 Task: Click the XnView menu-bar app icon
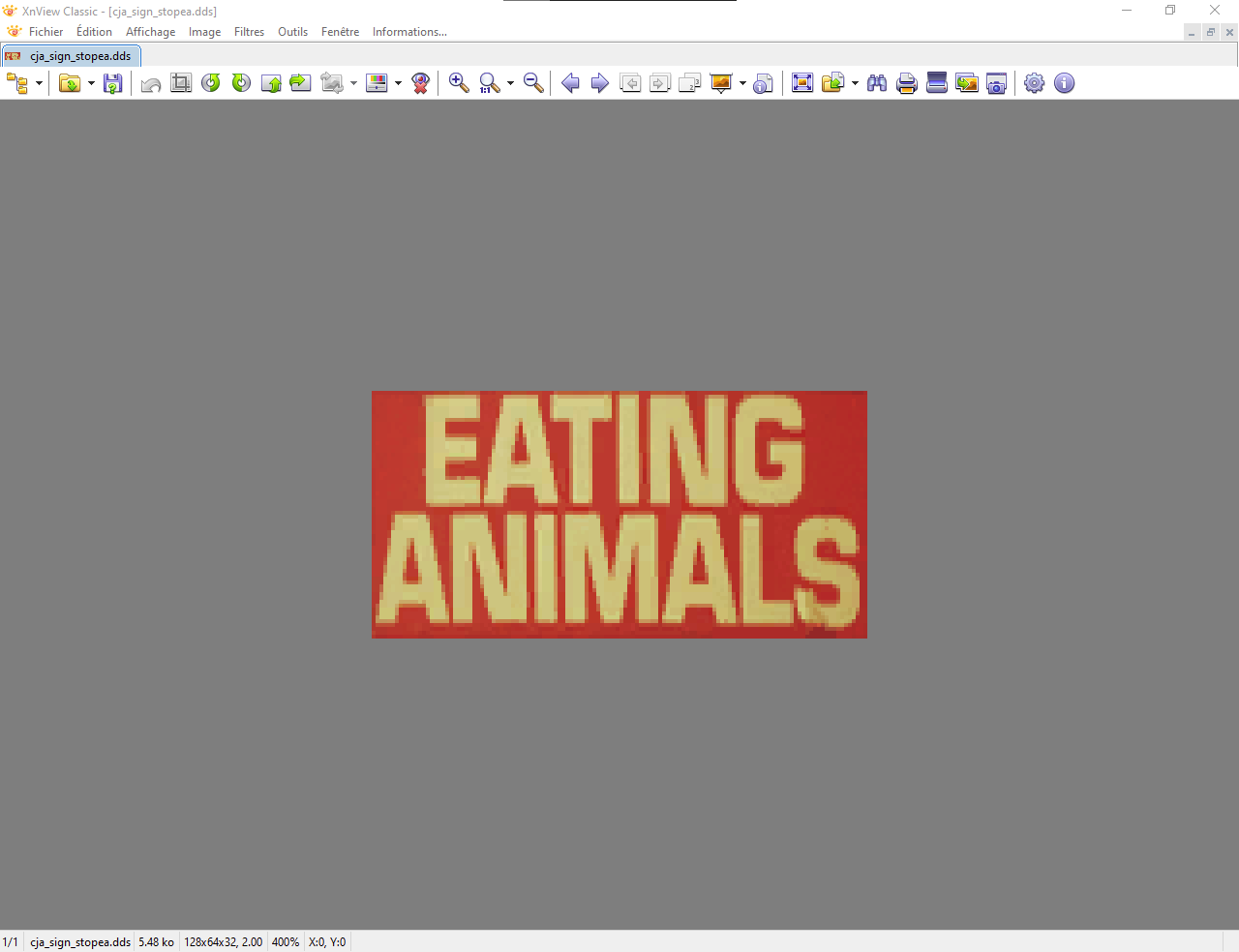pos(14,32)
